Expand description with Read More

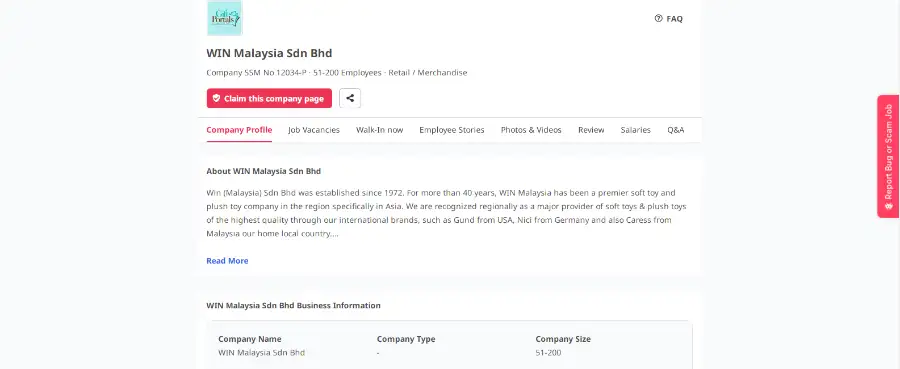pyautogui.click(x=227, y=261)
